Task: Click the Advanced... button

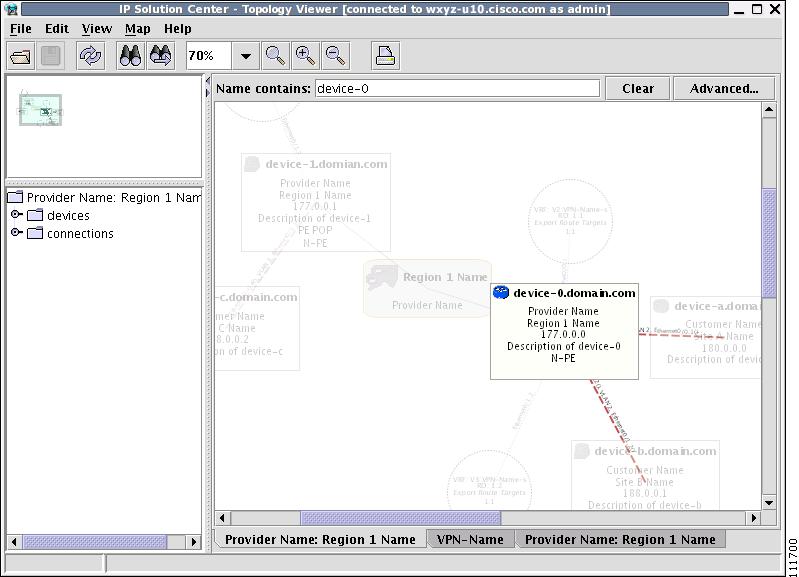Action: click(x=724, y=89)
